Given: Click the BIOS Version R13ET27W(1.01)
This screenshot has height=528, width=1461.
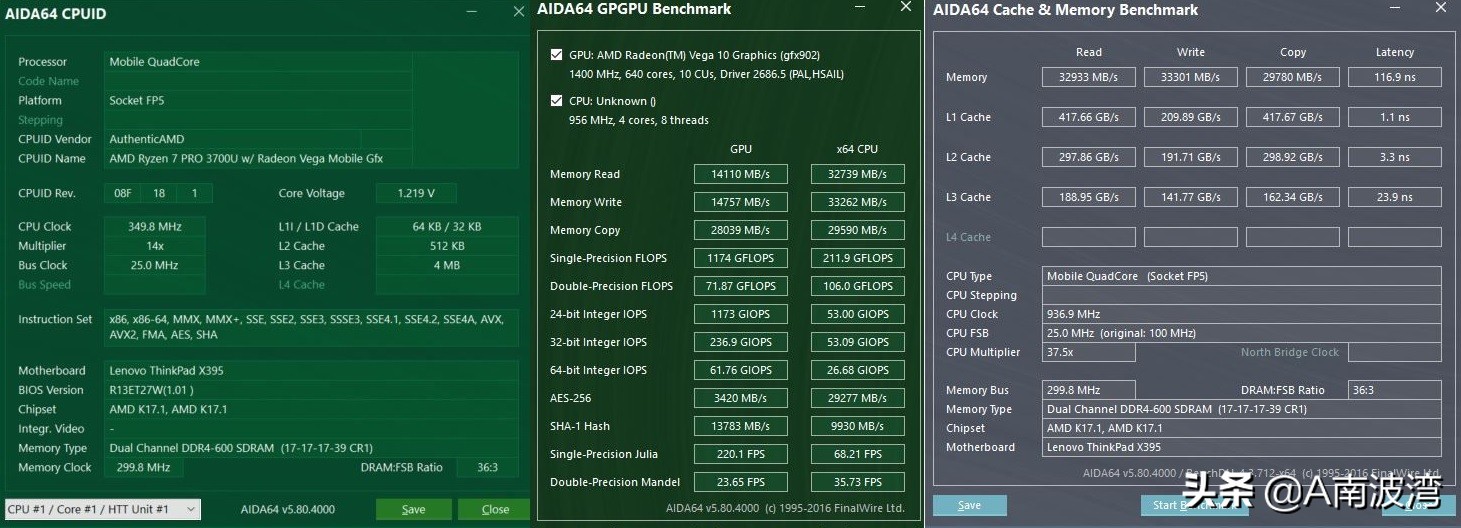Looking at the screenshot, I should 310,390.
